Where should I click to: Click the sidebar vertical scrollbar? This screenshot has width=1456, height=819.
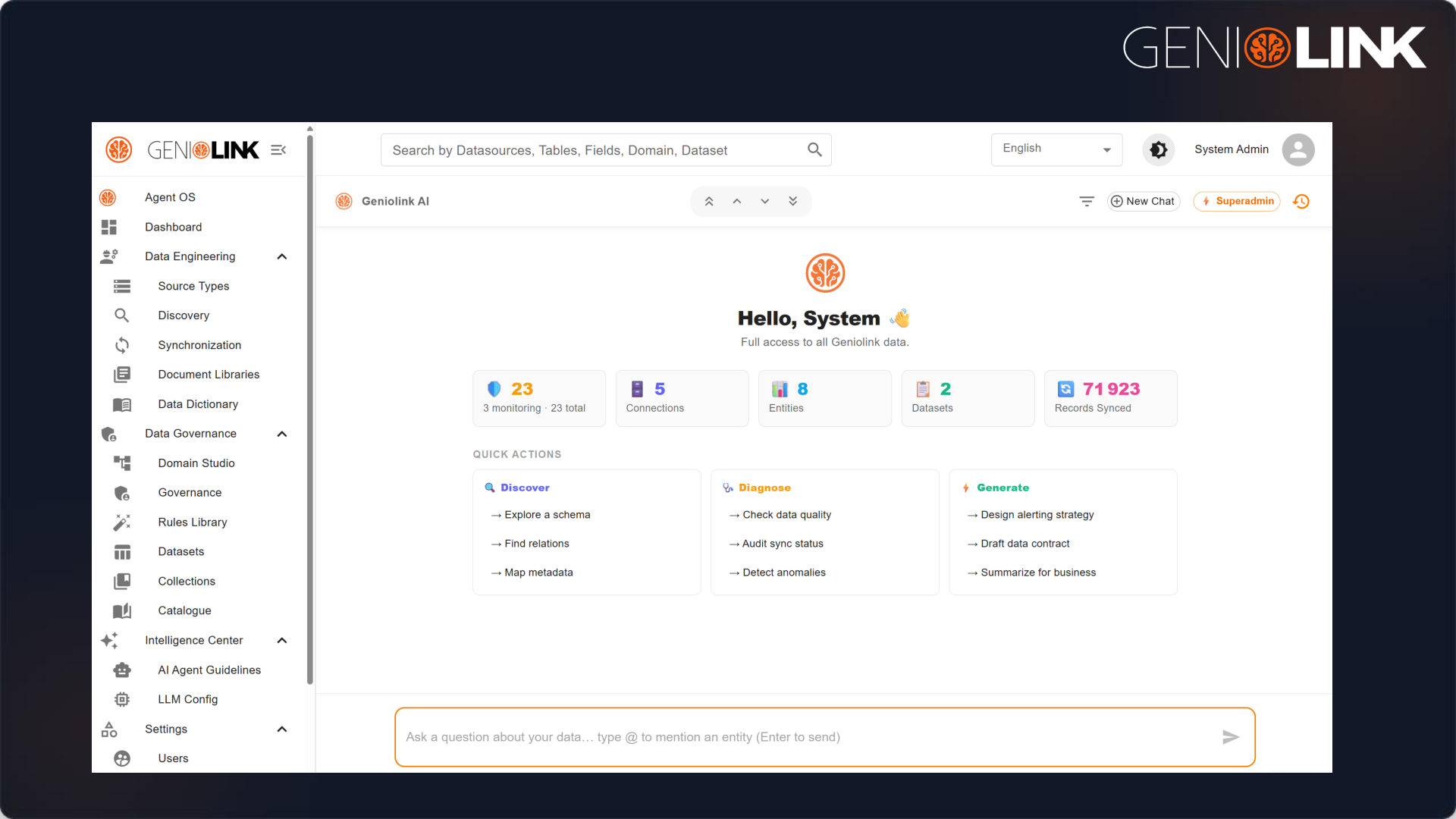tap(310, 409)
